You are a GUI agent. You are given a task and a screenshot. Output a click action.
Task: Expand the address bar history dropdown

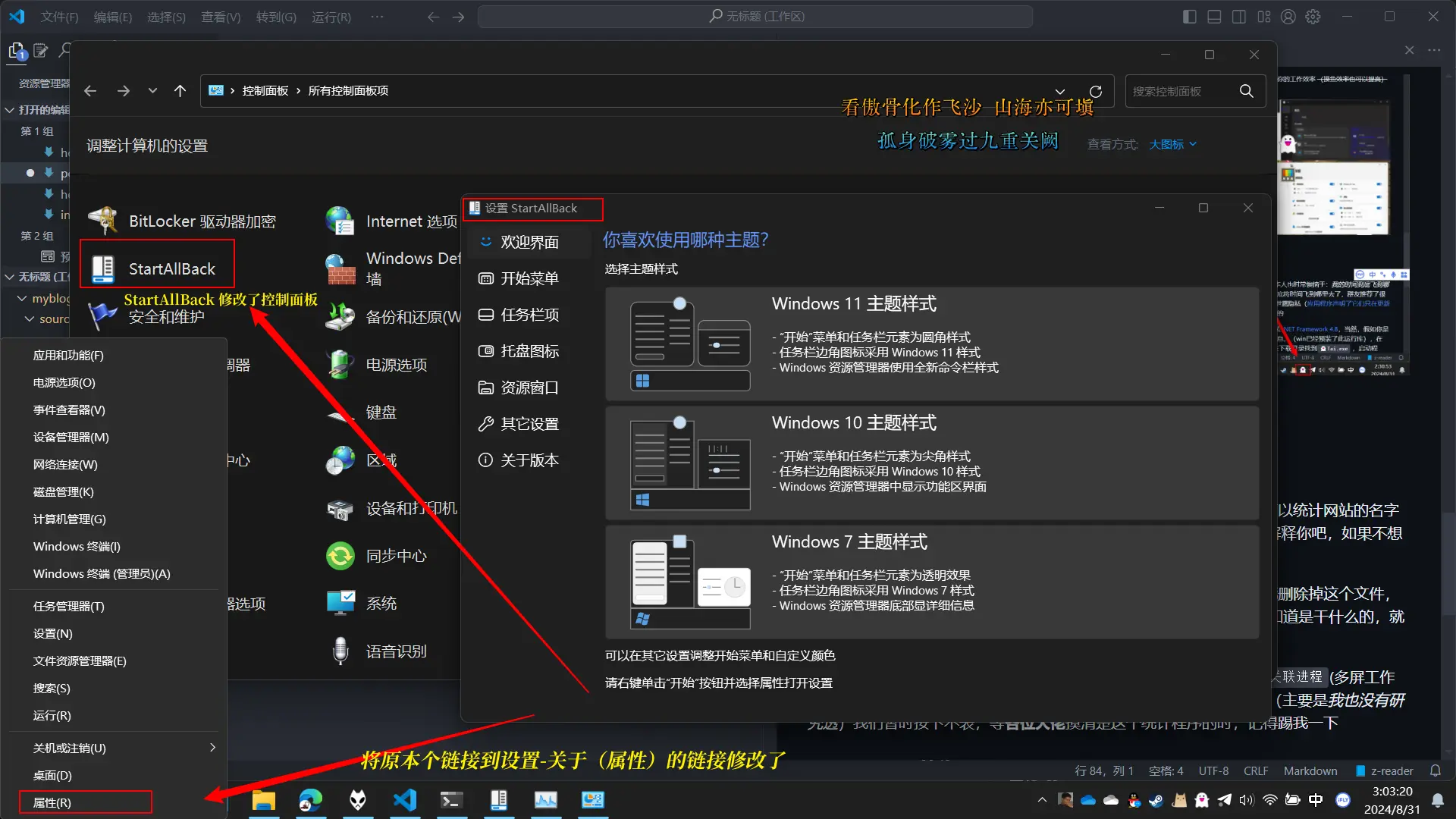(1060, 91)
